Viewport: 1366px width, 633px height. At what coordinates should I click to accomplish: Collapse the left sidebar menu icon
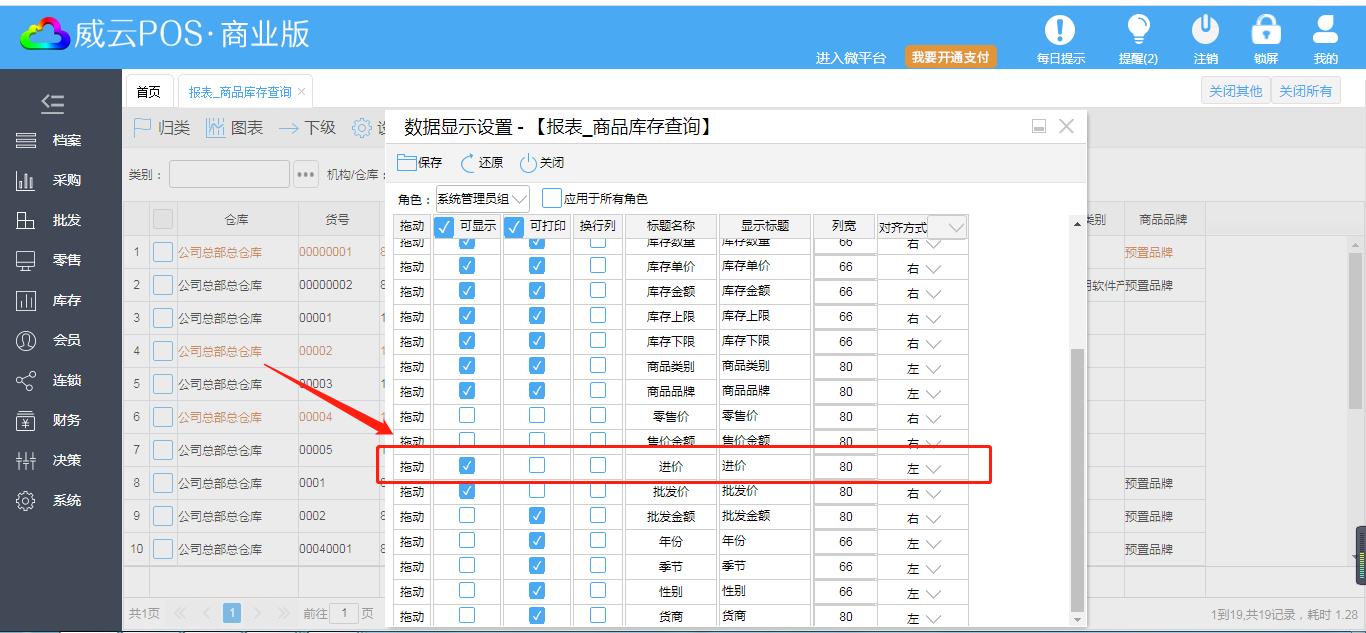pyautogui.click(x=52, y=103)
